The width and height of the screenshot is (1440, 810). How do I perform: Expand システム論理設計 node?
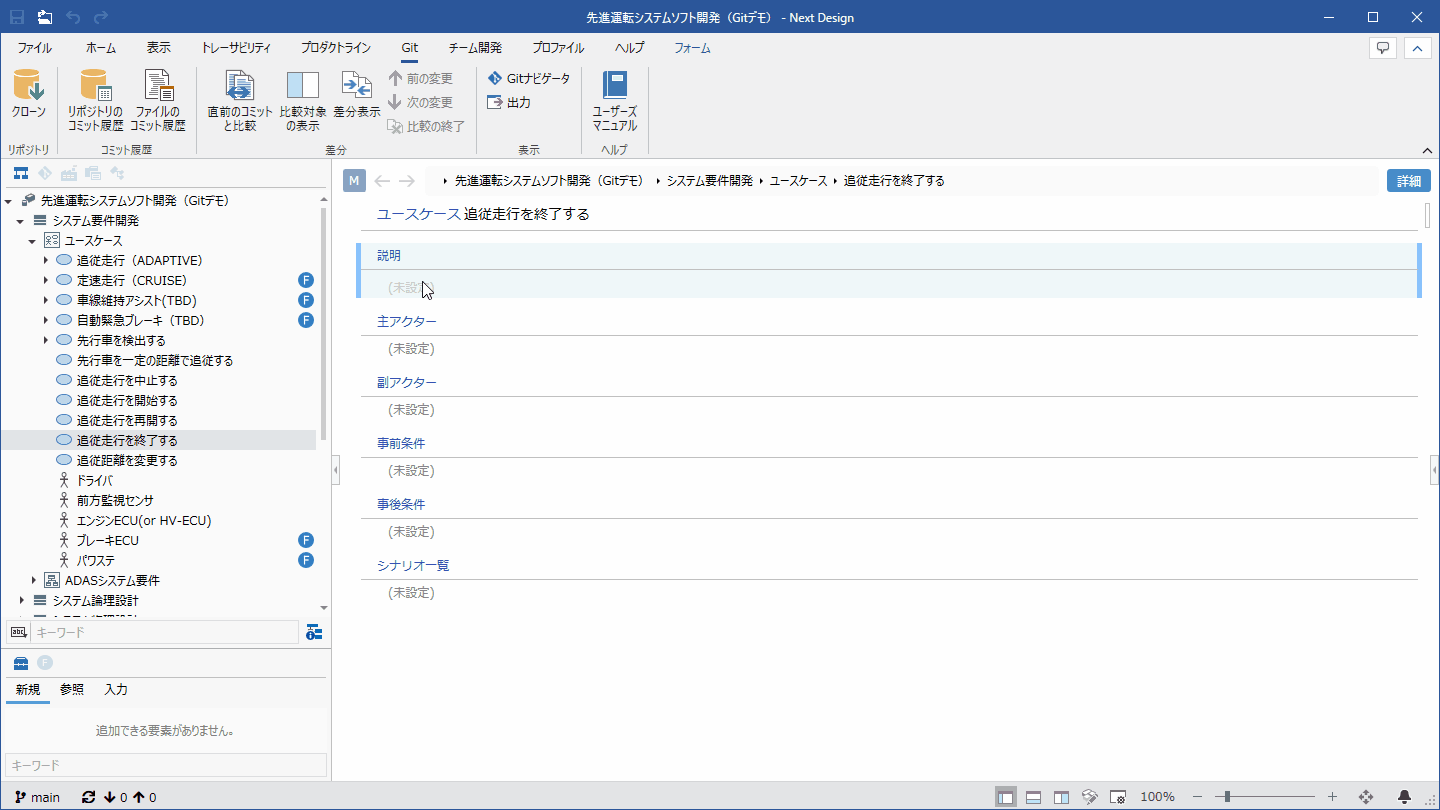click(x=21, y=600)
